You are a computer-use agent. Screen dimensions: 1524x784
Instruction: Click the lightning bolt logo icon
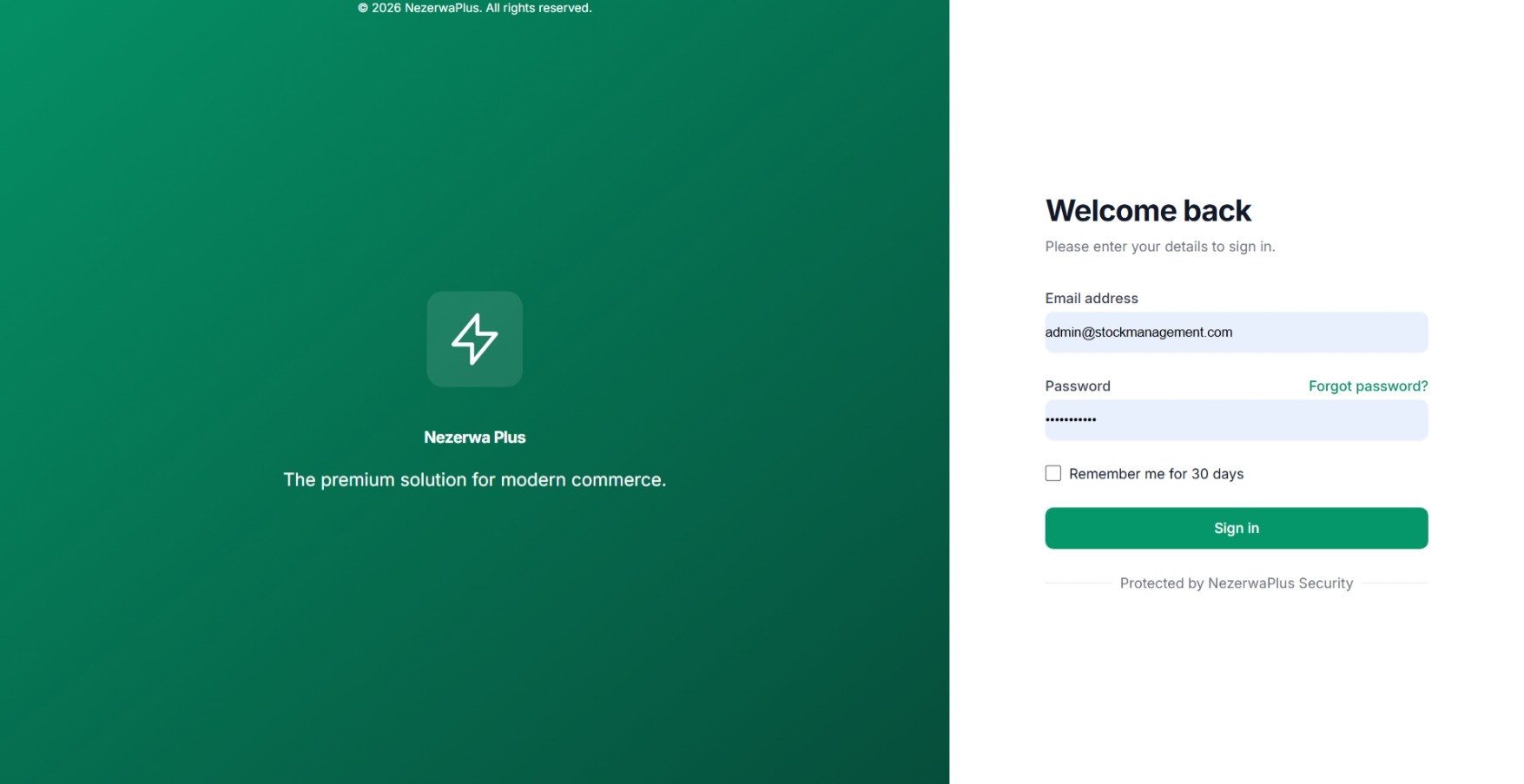pos(474,339)
